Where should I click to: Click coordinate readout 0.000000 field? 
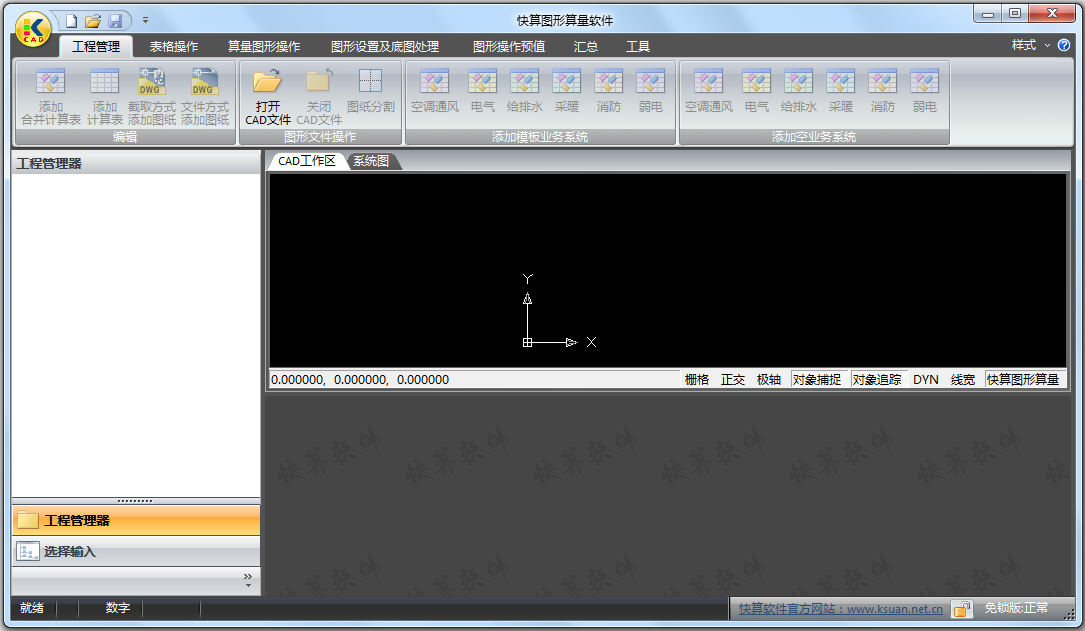pyautogui.click(x=475, y=379)
